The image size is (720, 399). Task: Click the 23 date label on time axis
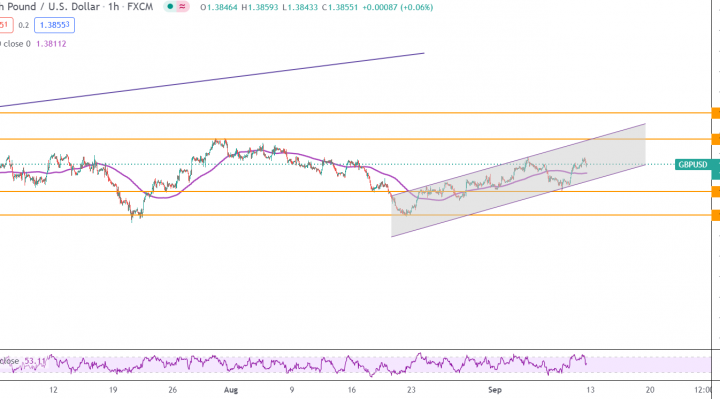pos(411,390)
